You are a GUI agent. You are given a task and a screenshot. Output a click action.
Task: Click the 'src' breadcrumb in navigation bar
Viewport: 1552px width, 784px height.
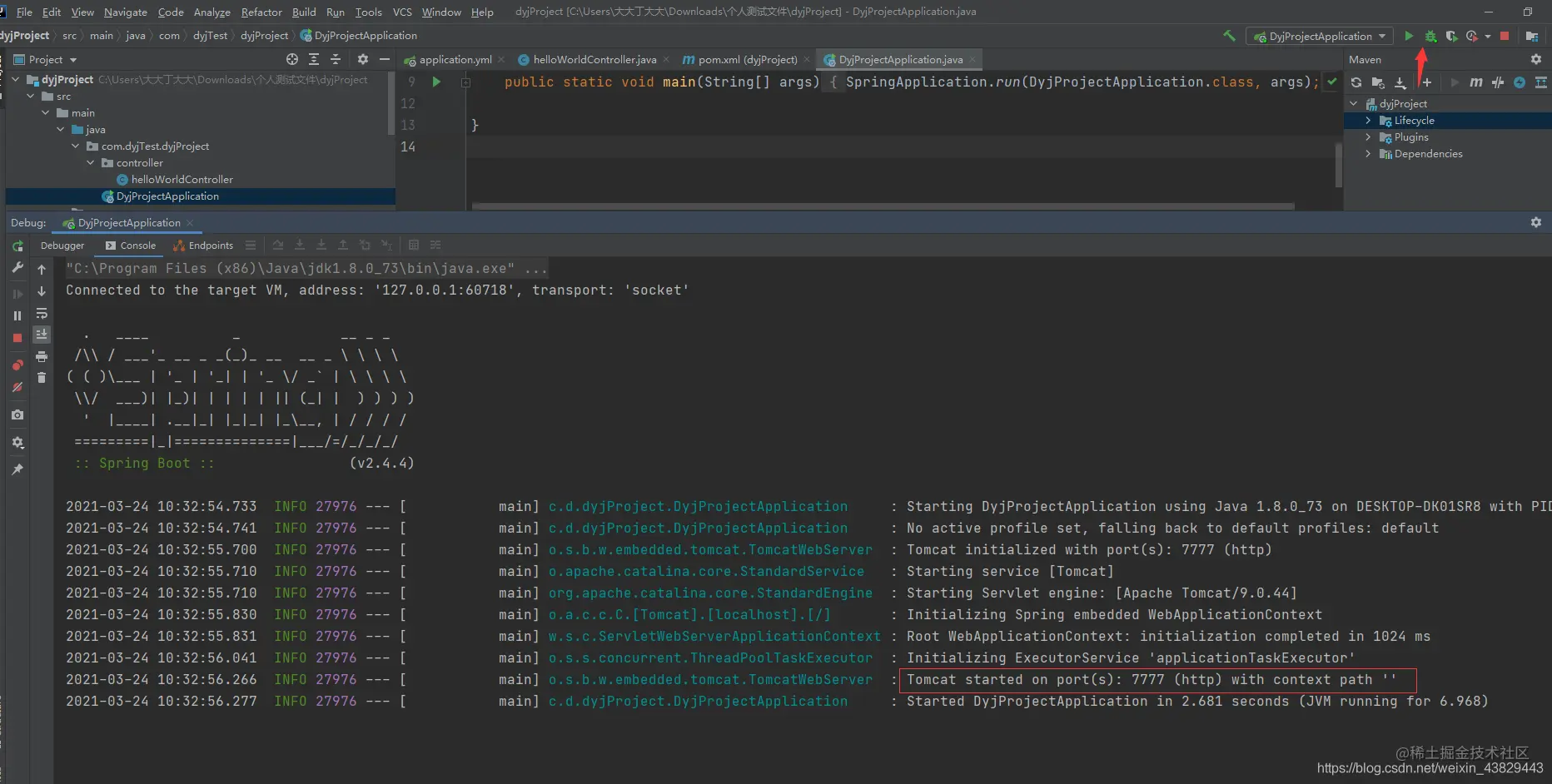click(x=69, y=36)
